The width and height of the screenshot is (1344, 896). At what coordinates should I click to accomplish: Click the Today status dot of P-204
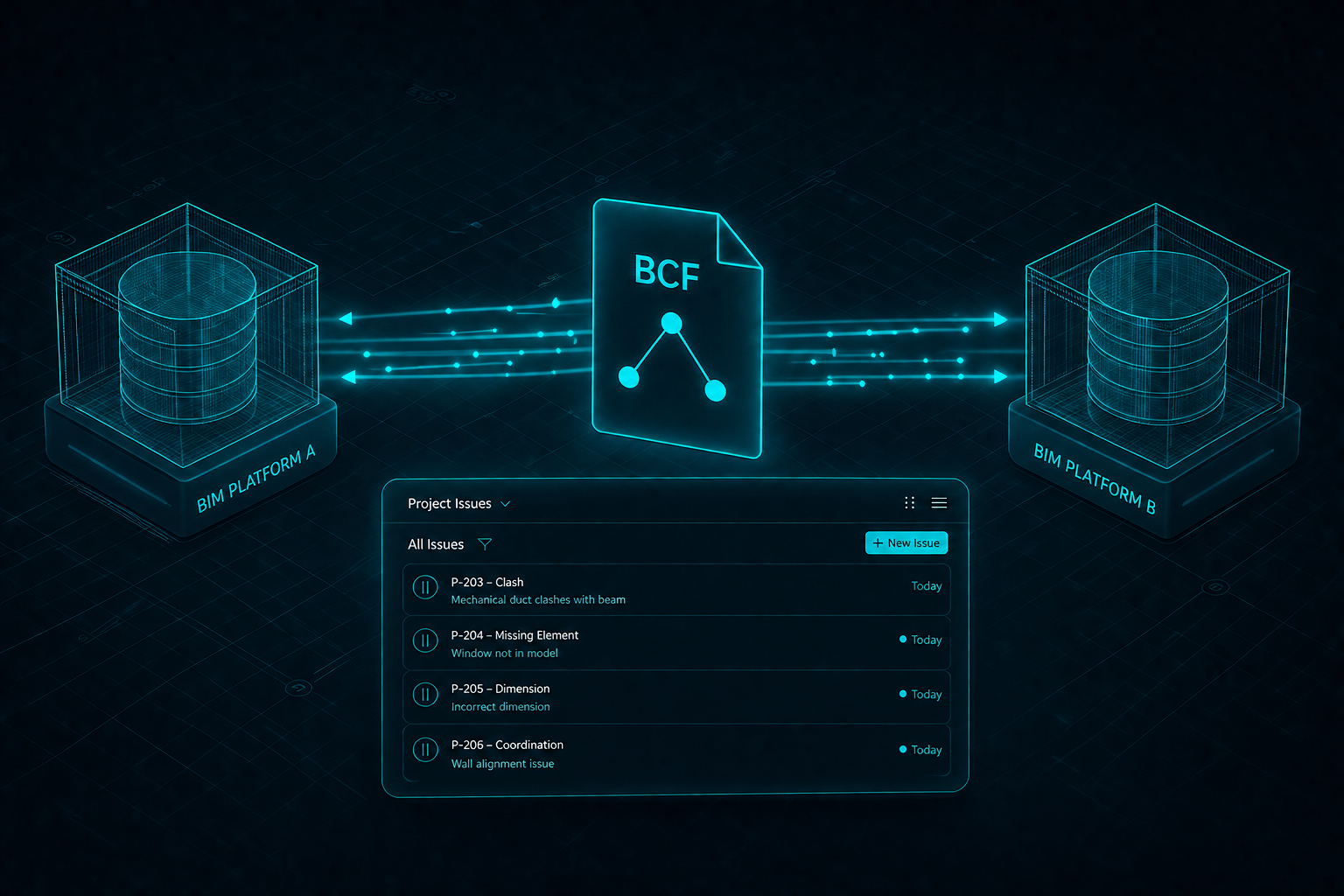[x=903, y=640]
